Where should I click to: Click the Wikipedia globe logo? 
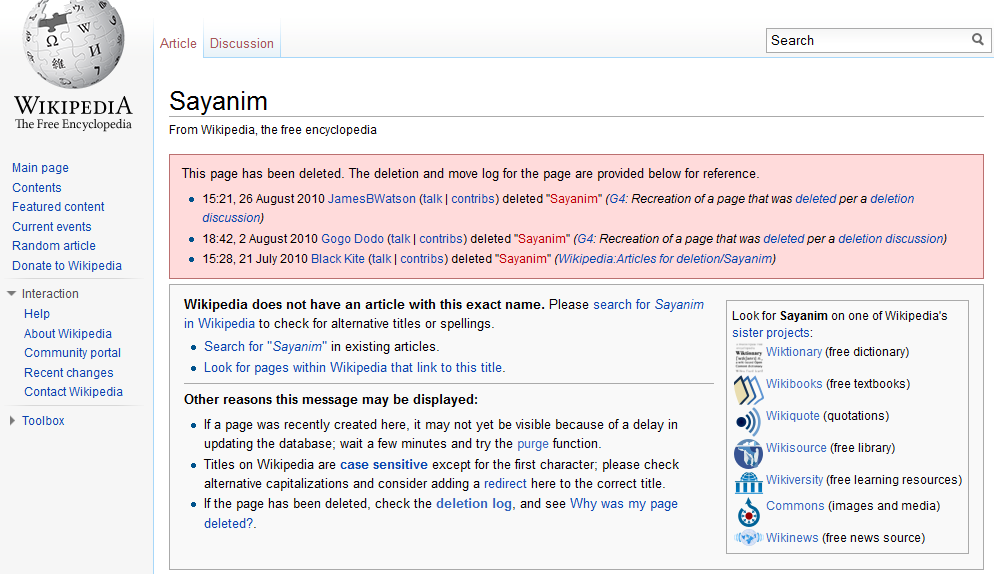tap(74, 43)
